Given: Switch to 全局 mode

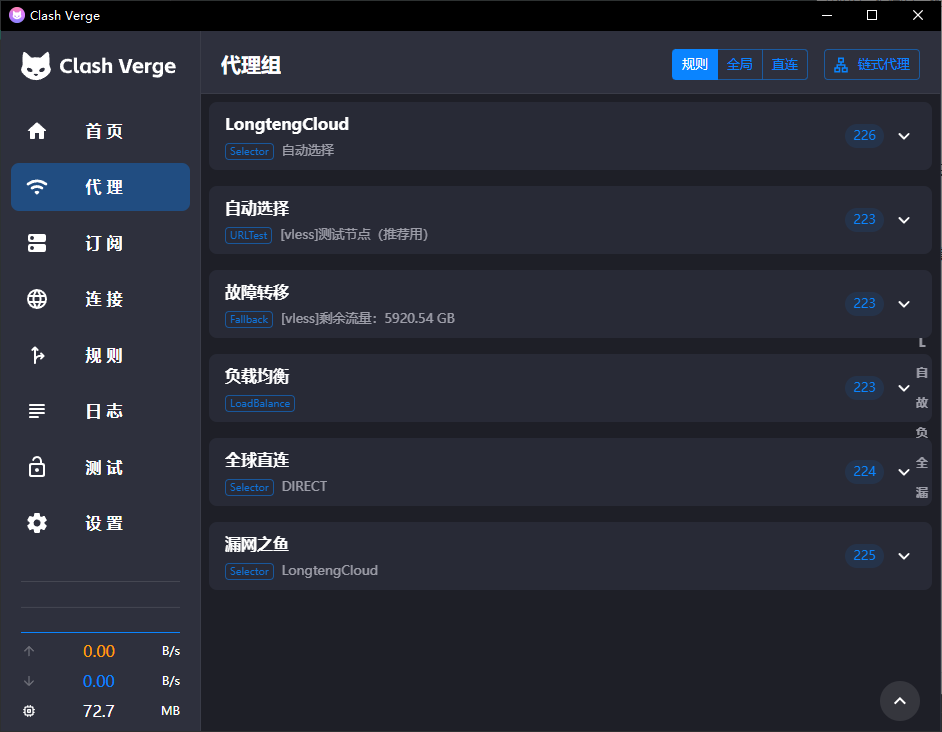Looking at the screenshot, I should pyautogui.click(x=740, y=64).
